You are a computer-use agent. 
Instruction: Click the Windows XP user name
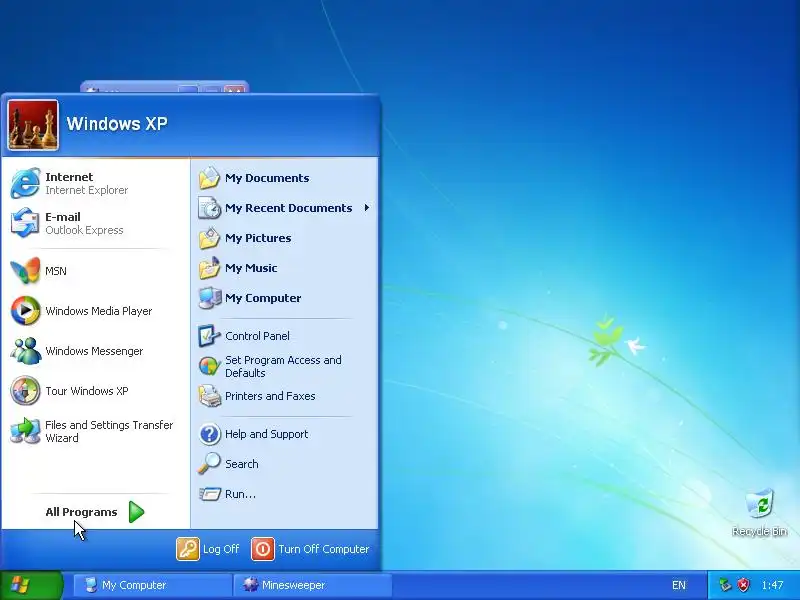117,123
